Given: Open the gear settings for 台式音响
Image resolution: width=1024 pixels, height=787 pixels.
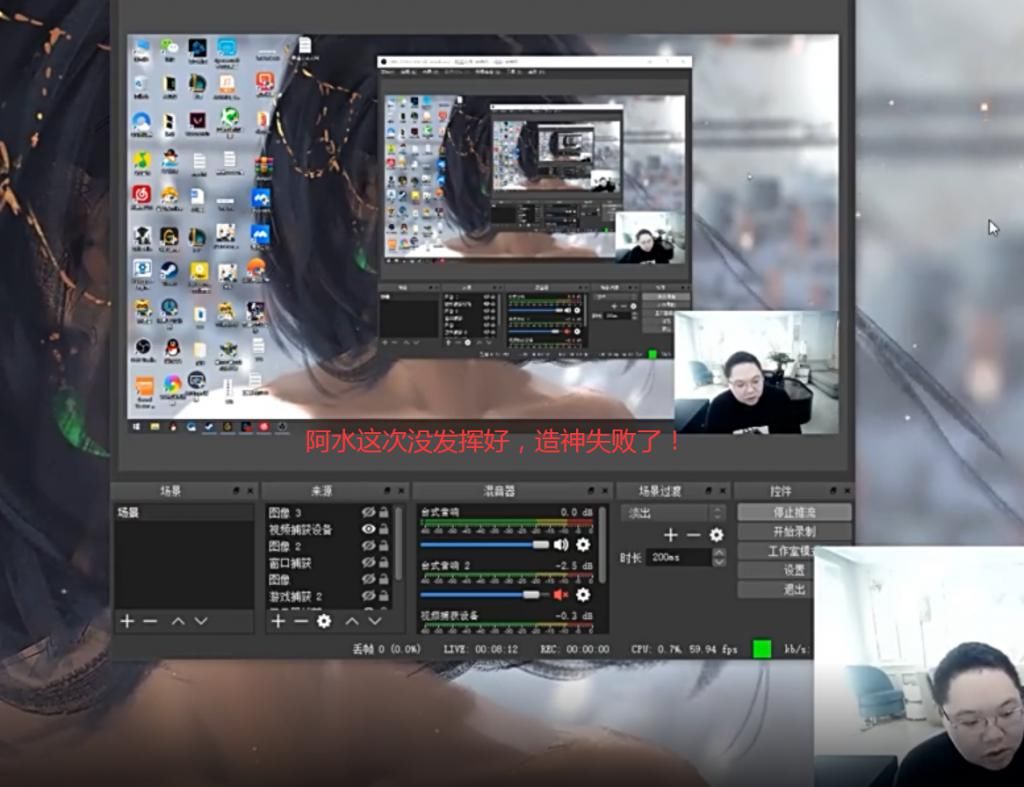Looking at the screenshot, I should (x=583, y=544).
